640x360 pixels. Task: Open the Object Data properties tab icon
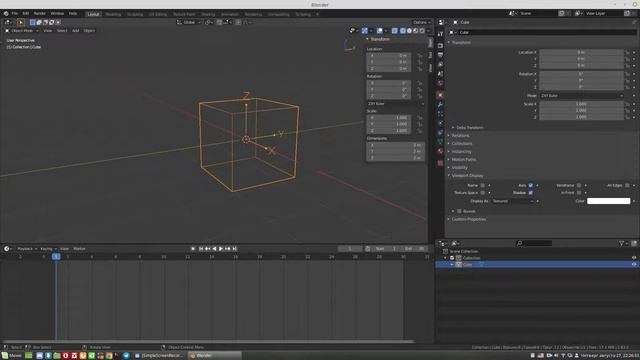(440, 142)
